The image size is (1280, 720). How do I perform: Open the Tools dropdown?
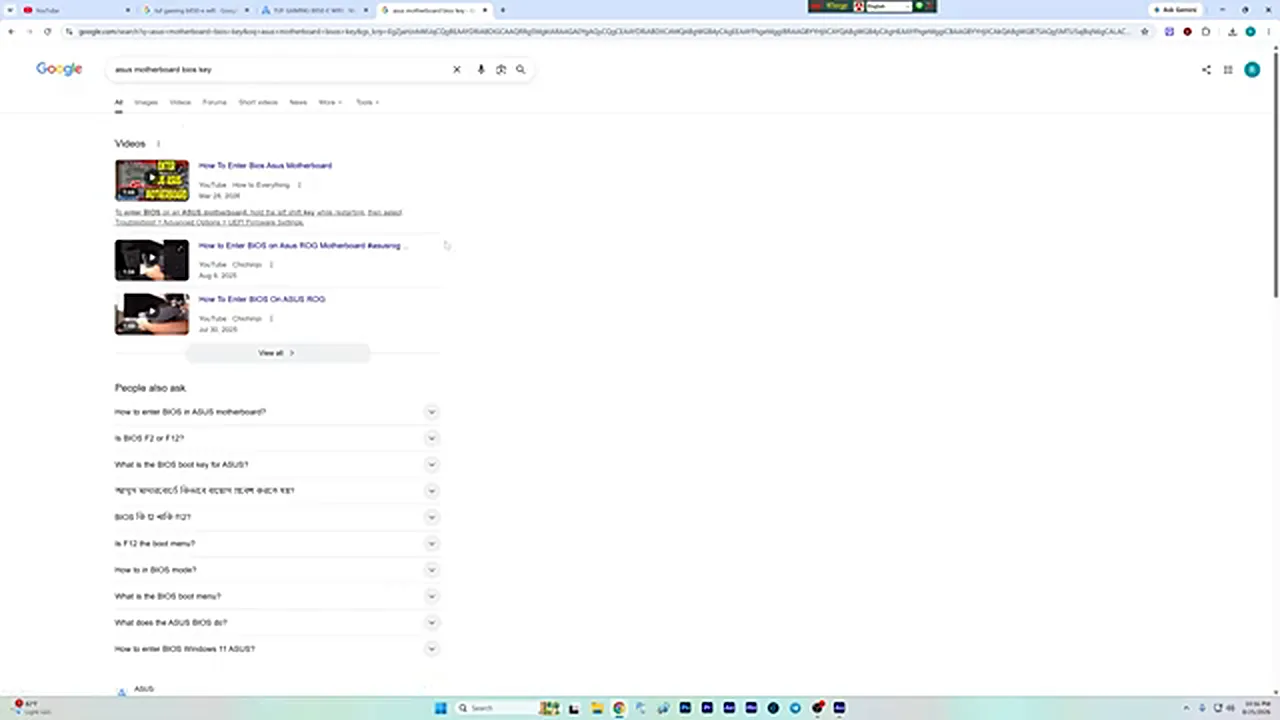(x=367, y=102)
